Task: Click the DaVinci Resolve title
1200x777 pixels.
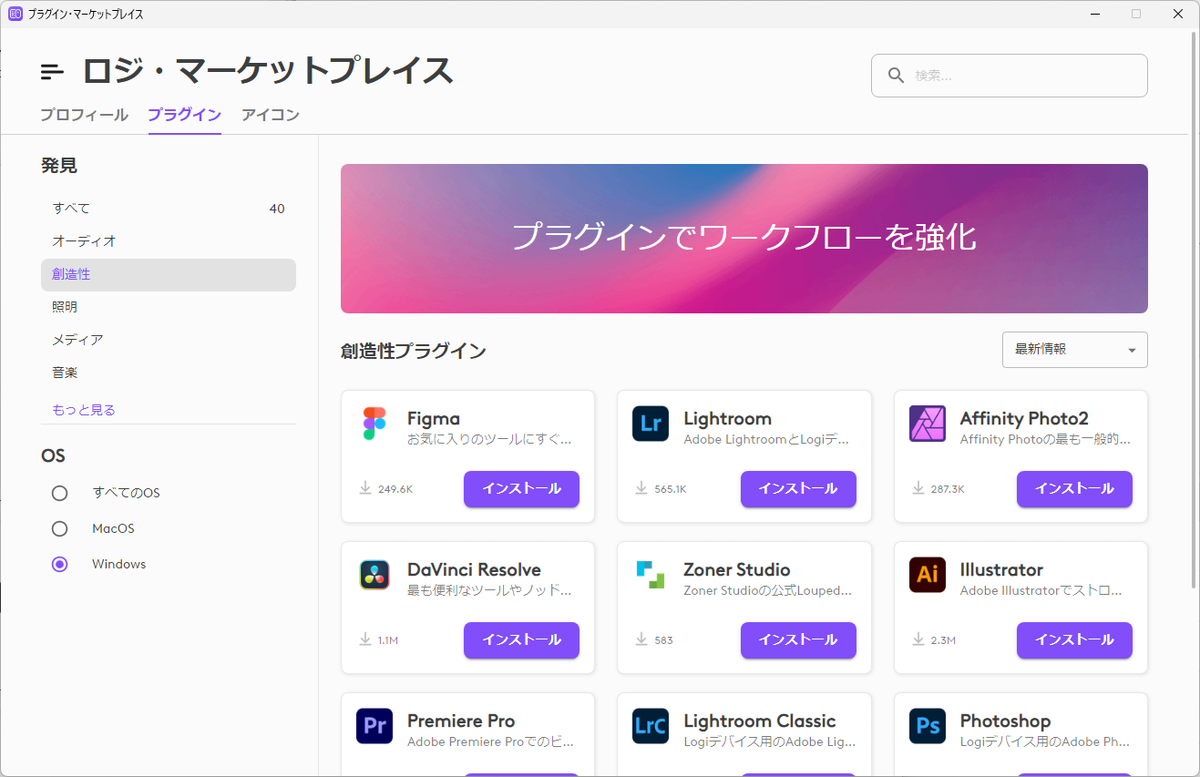Action: click(x=474, y=570)
